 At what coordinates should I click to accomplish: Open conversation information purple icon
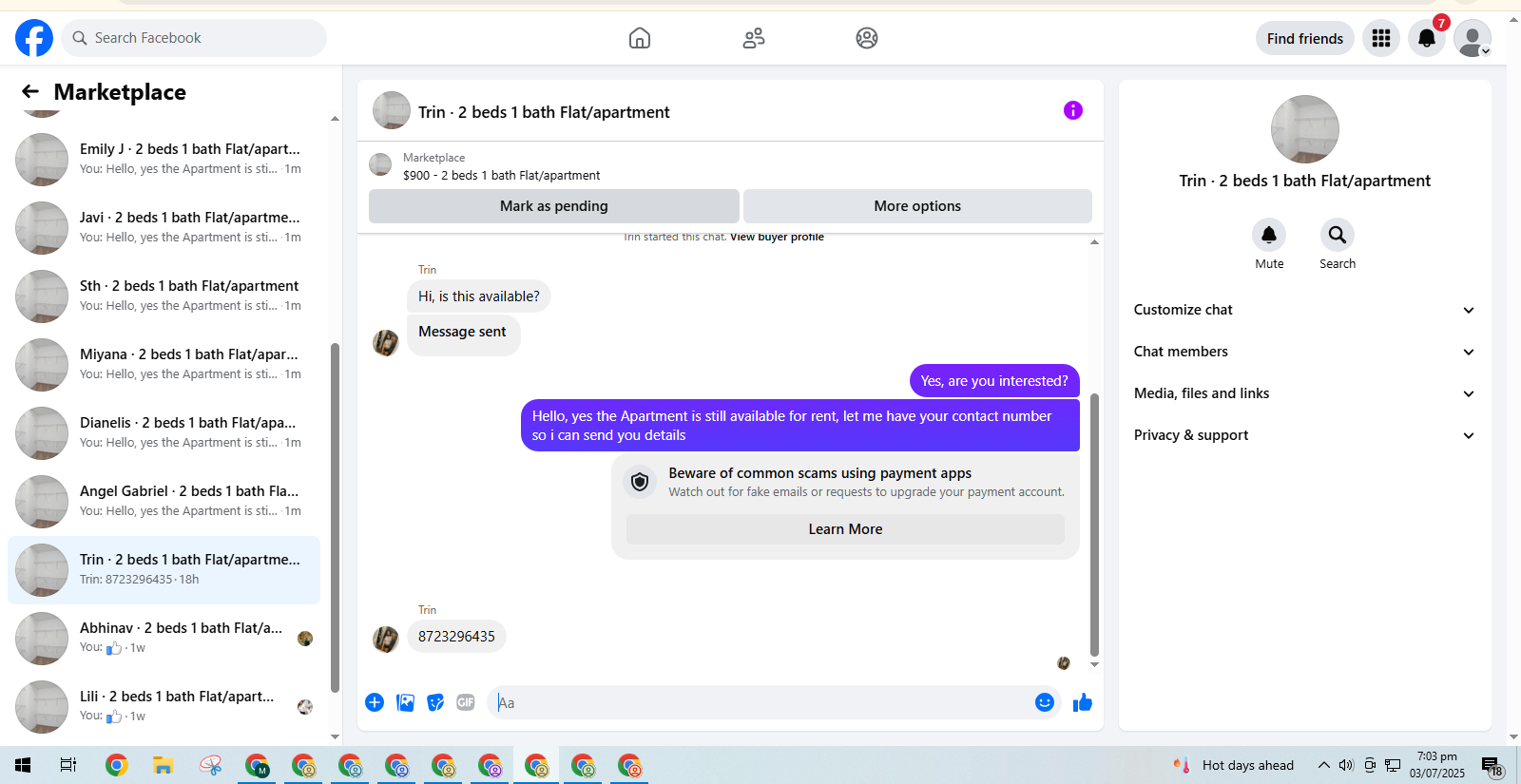(x=1073, y=110)
